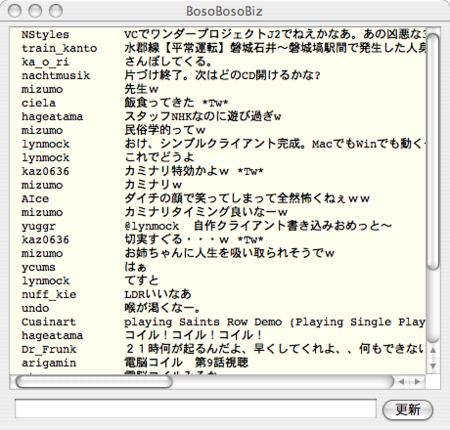This screenshot has width=450, height=430.
Task: Click the message てすと
Action: point(141,281)
